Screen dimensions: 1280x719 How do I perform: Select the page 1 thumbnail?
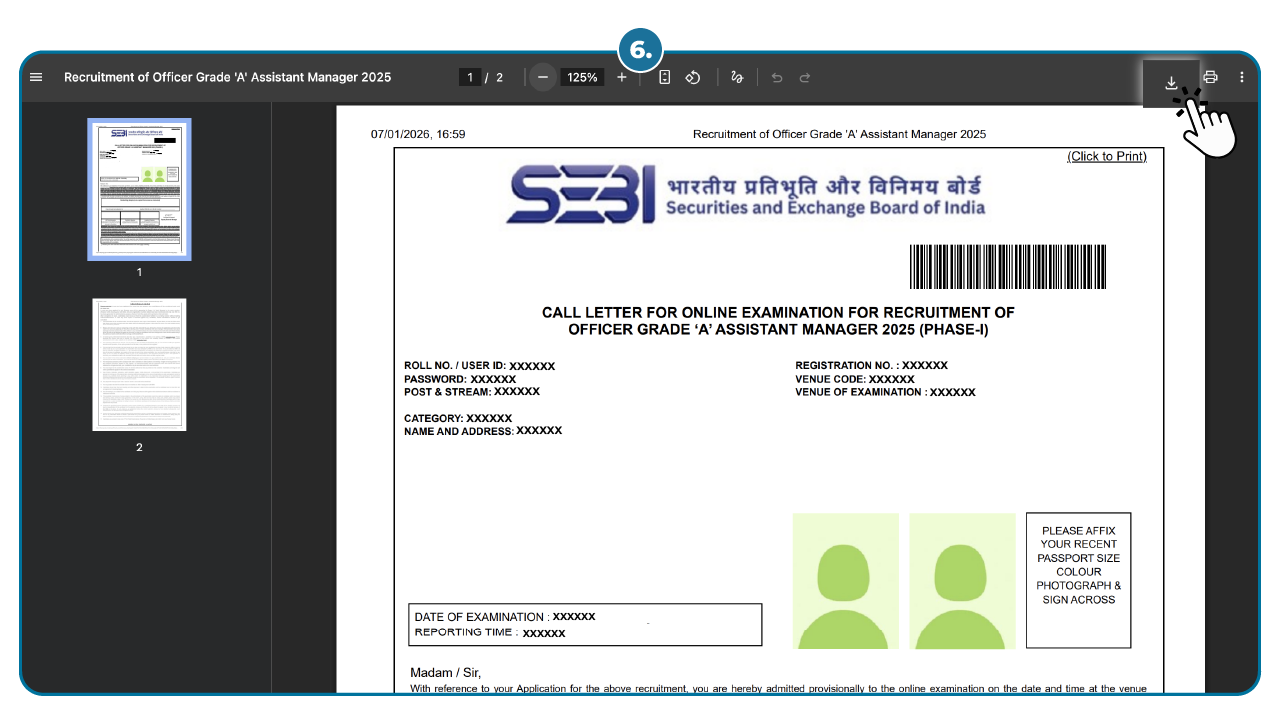point(139,189)
